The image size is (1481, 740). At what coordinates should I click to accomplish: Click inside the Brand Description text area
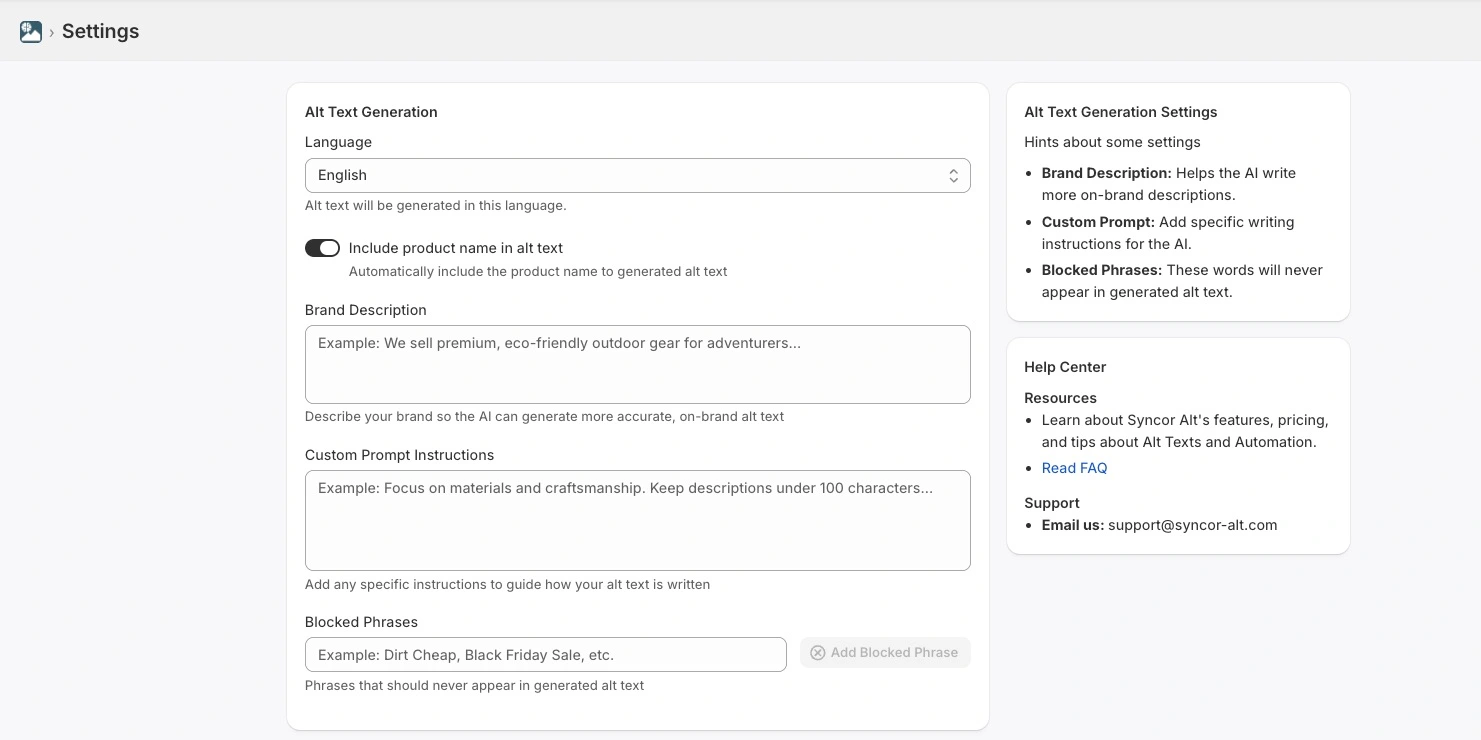[x=637, y=364]
